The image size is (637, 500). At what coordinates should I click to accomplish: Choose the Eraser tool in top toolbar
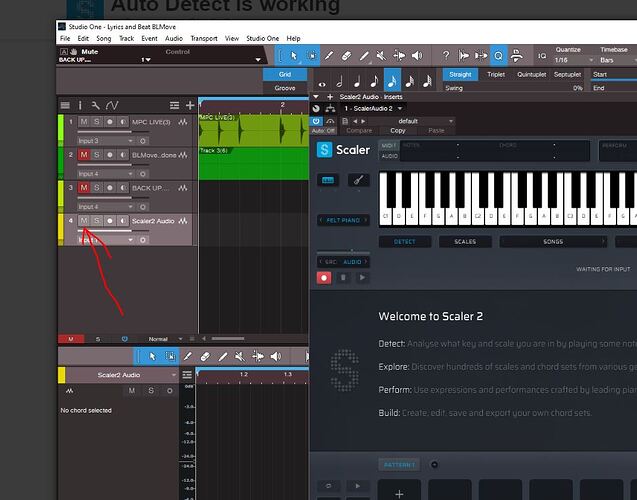(347, 56)
